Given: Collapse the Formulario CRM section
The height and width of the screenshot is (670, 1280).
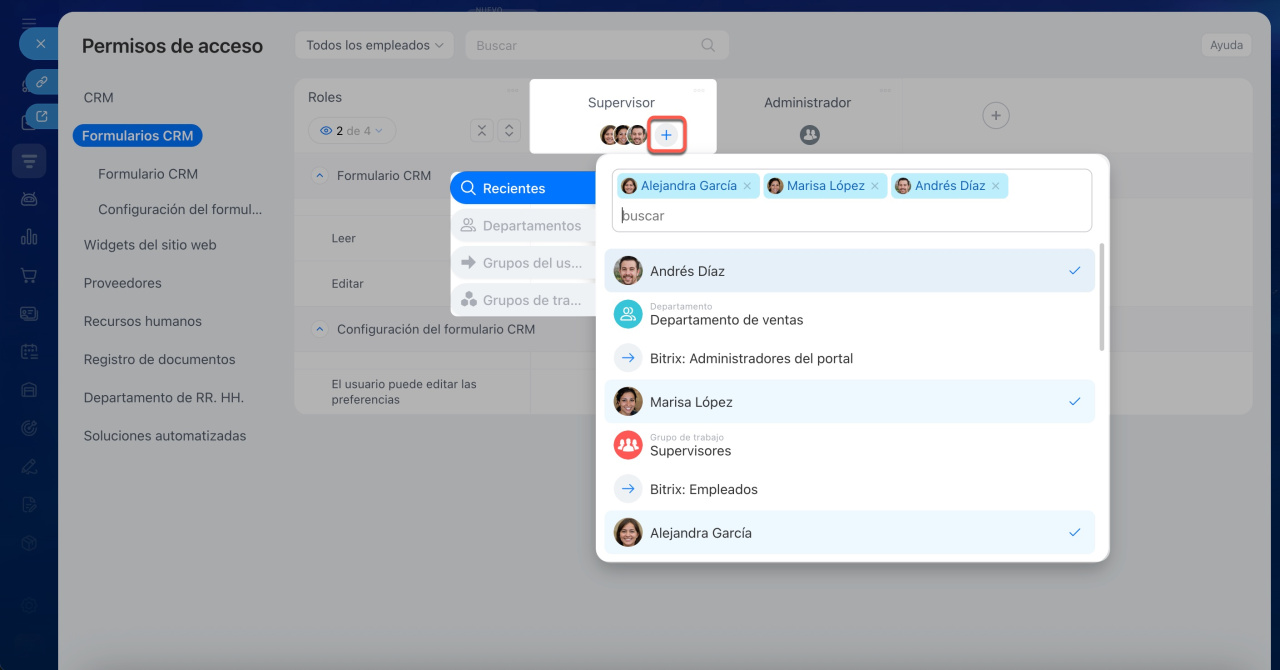Looking at the screenshot, I should tap(320, 175).
